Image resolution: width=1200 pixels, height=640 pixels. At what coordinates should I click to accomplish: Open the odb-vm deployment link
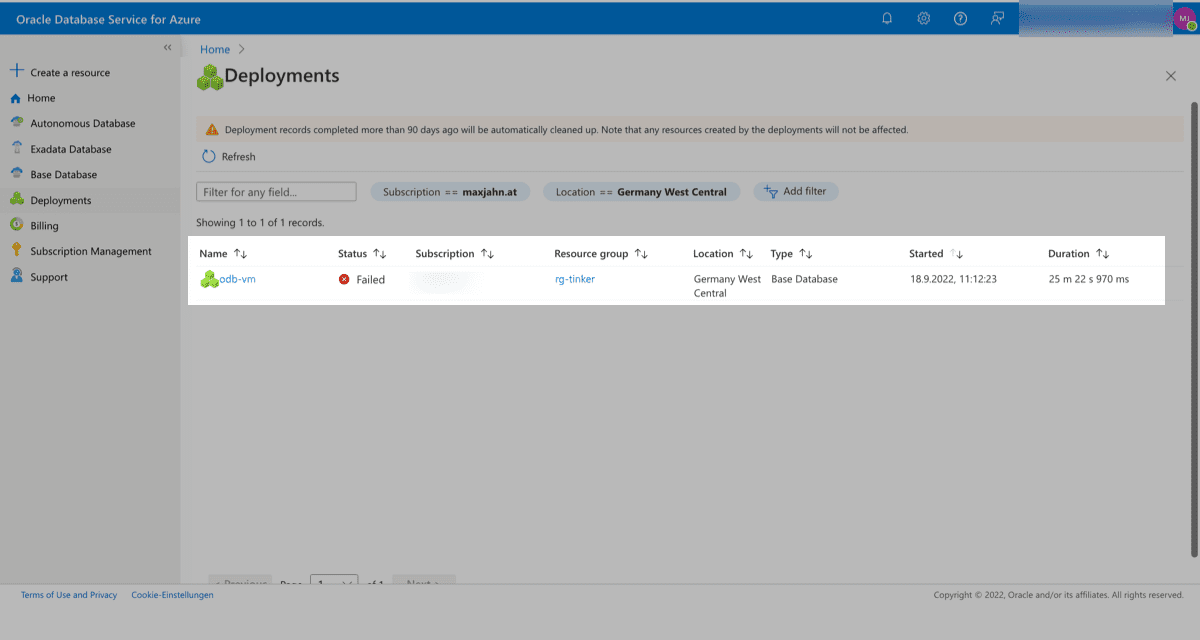coord(238,279)
